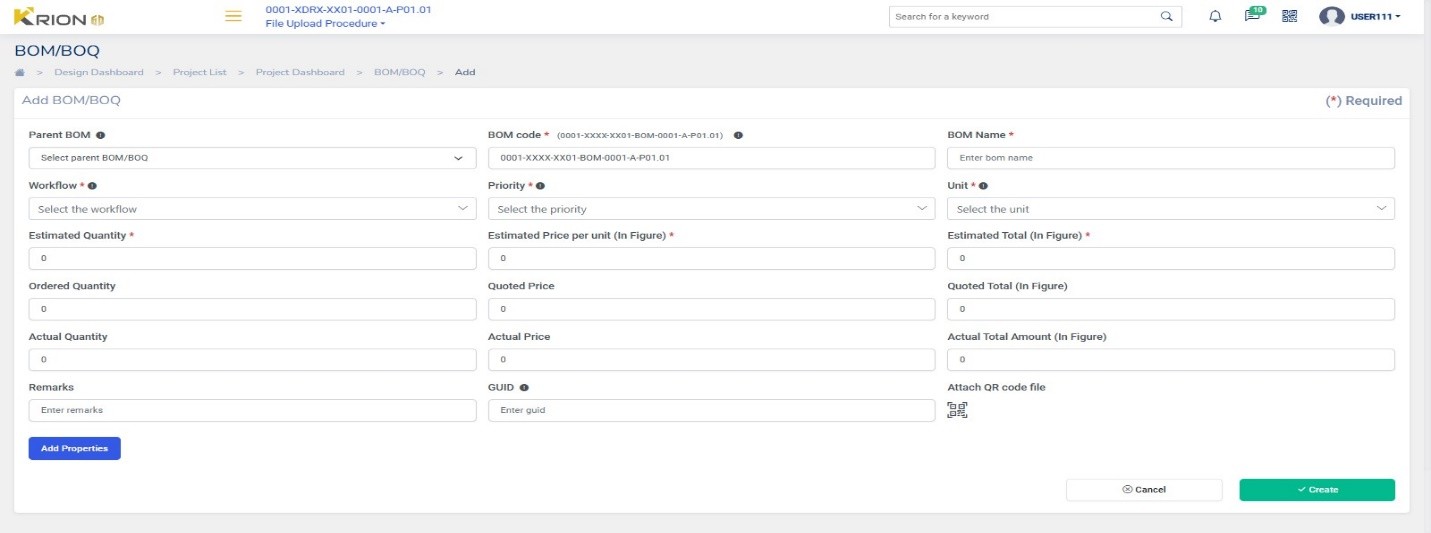
Task: Click the home breadcrumb icon
Action: 20,72
